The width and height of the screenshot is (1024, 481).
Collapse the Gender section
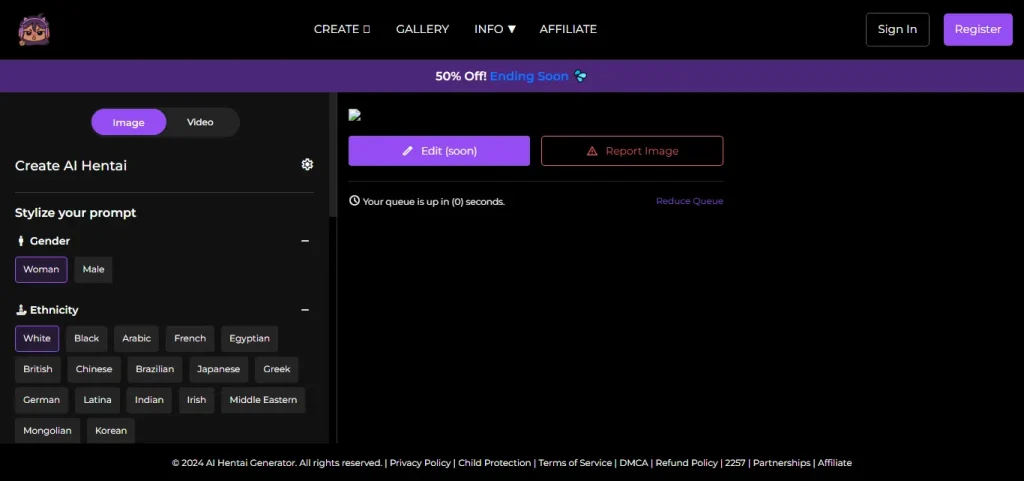[305, 241]
